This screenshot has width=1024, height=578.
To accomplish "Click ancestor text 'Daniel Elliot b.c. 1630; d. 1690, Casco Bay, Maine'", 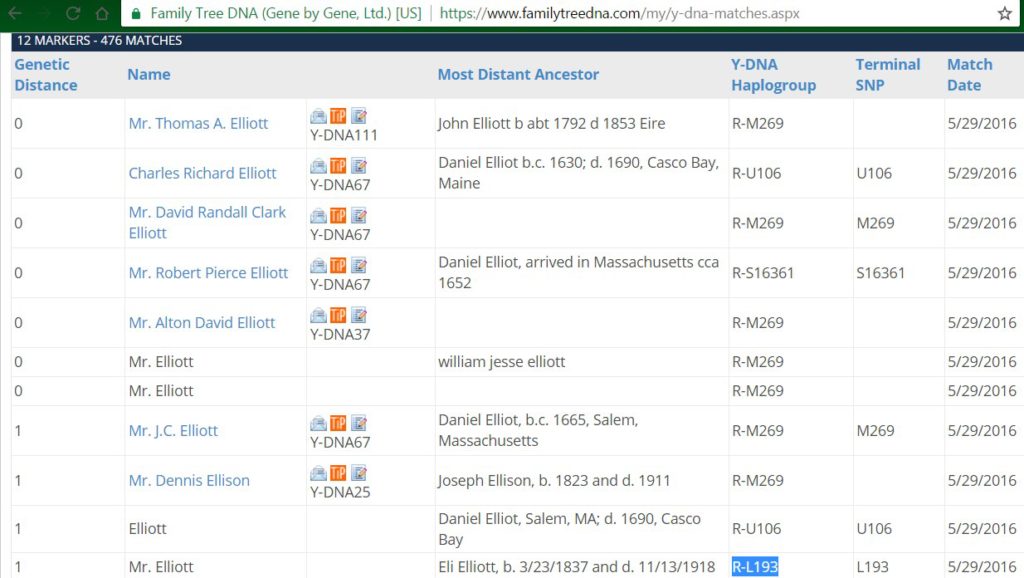I will click(x=578, y=173).
